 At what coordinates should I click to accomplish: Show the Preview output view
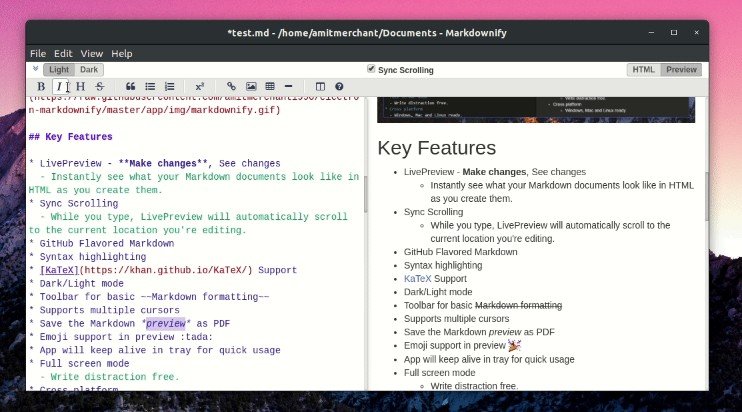click(681, 70)
